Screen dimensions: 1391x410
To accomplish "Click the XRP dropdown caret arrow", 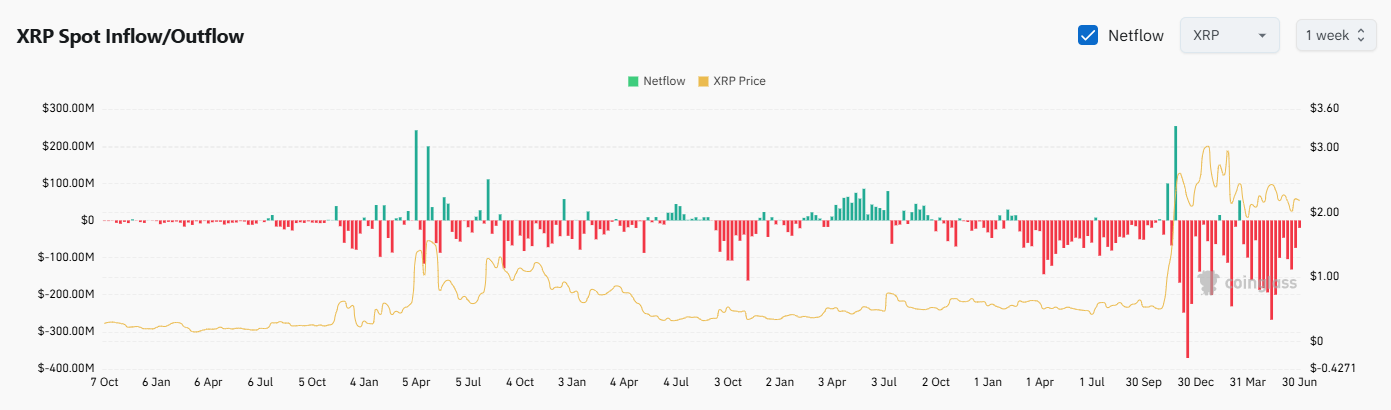I will 1262,36.
